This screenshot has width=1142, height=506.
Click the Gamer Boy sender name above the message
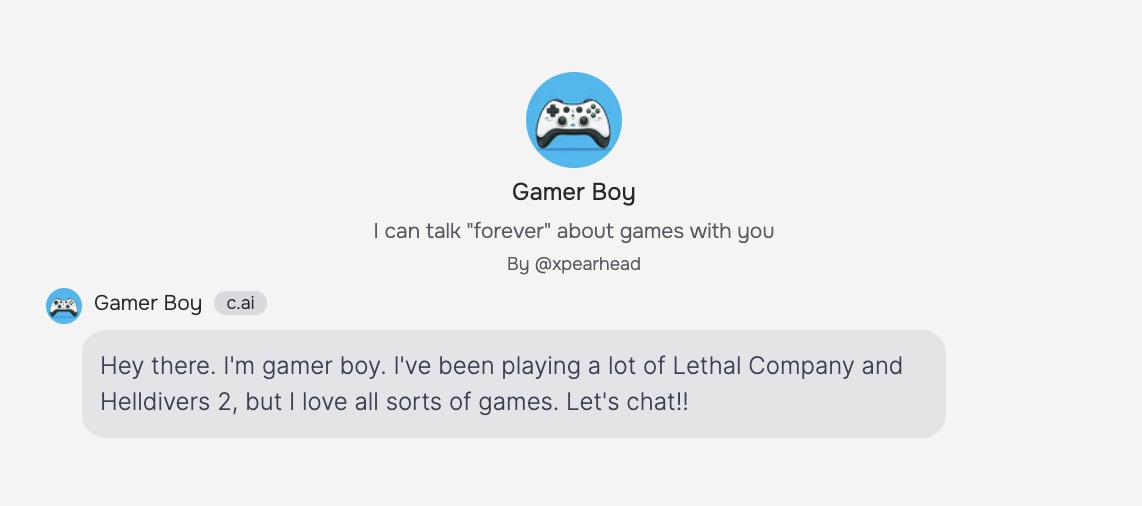coord(148,303)
